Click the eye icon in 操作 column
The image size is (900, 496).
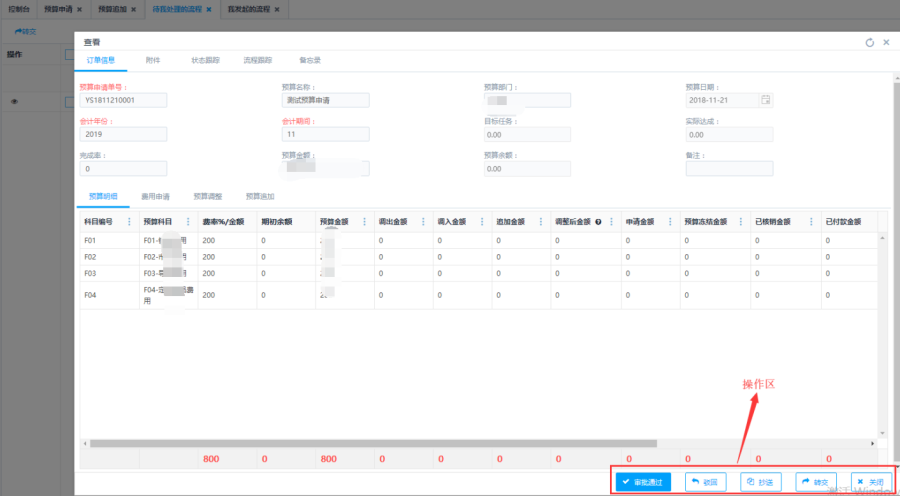pyautogui.click(x=14, y=102)
